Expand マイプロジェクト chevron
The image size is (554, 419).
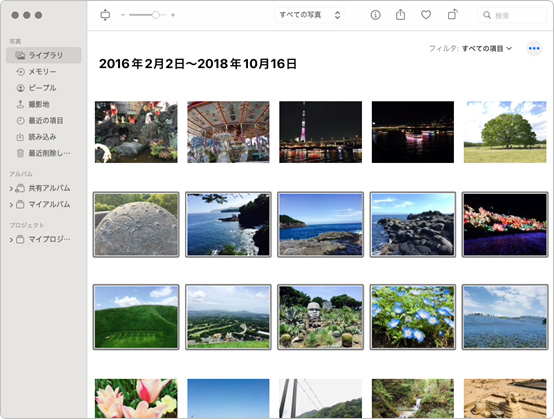(11, 240)
